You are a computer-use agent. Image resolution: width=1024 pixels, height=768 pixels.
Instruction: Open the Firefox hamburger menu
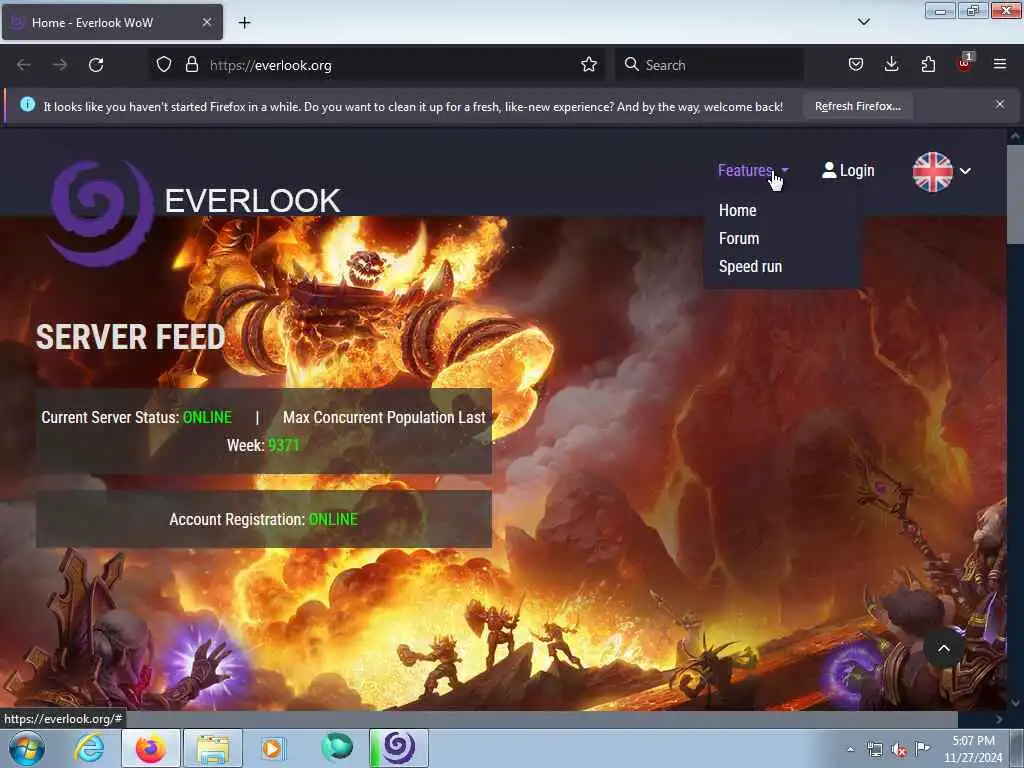1000,64
